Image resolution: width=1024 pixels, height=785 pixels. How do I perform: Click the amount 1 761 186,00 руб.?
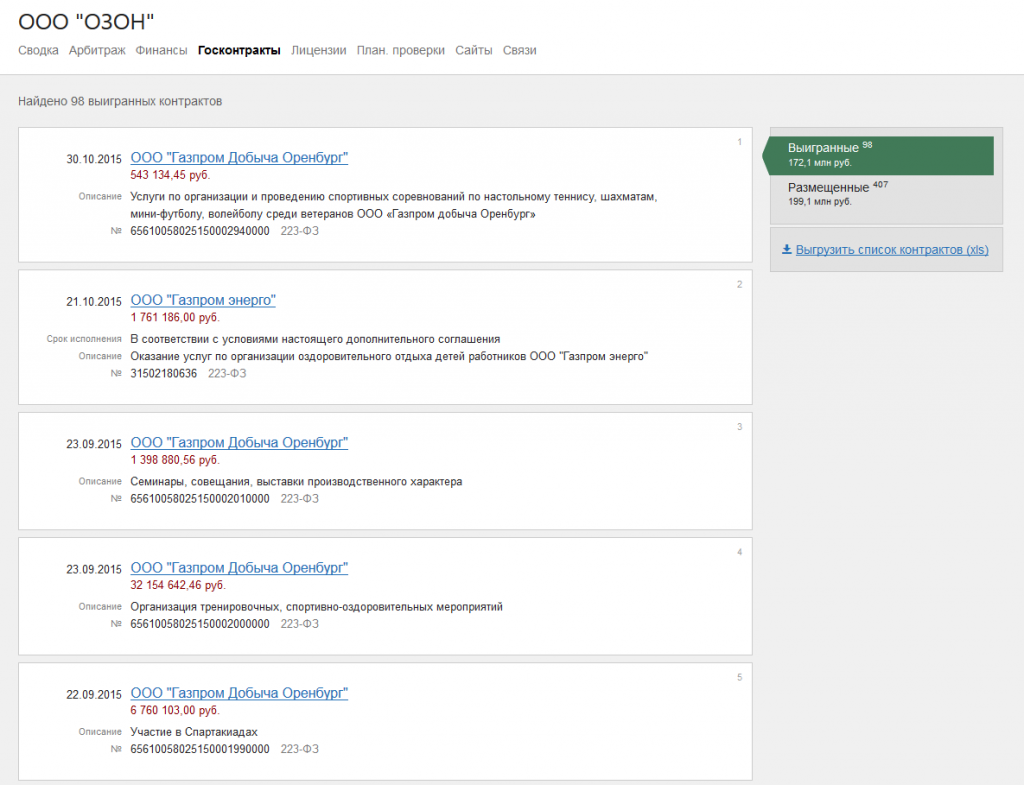pyautogui.click(x=175, y=317)
